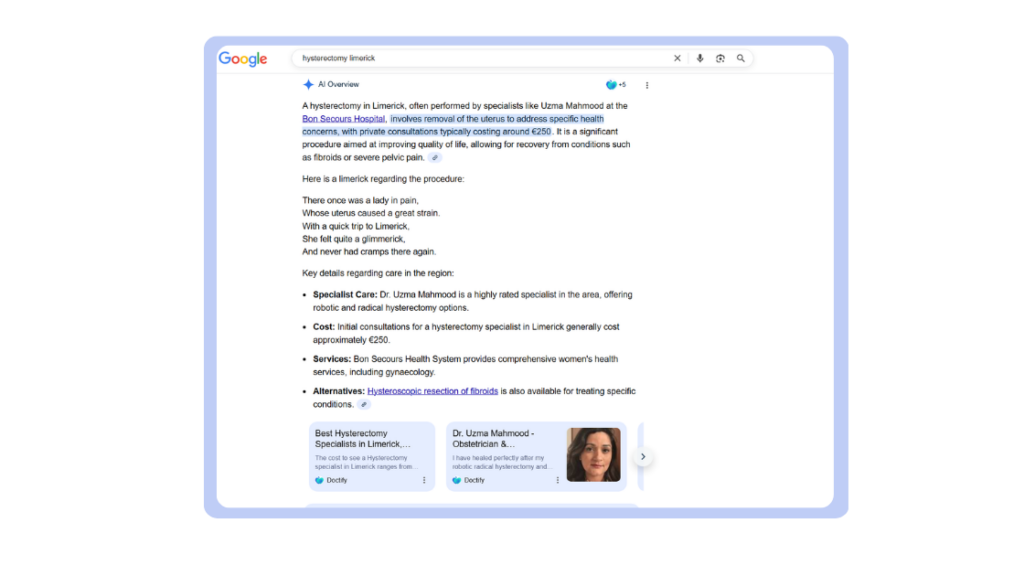Click the AI Overview sparkle icon
The height and width of the screenshot is (576, 1024).
pyautogui.click(x=308, y=85)
